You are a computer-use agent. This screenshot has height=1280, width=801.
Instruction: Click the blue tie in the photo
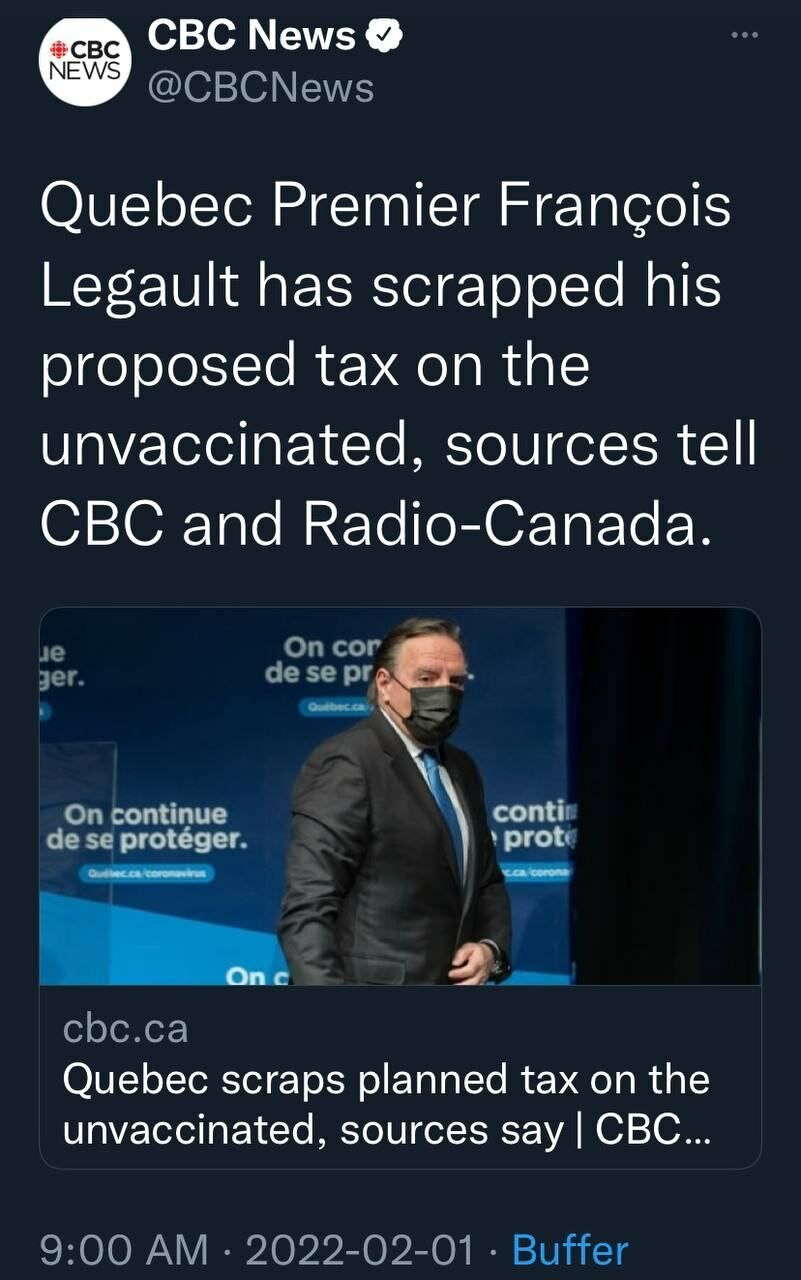445,810
